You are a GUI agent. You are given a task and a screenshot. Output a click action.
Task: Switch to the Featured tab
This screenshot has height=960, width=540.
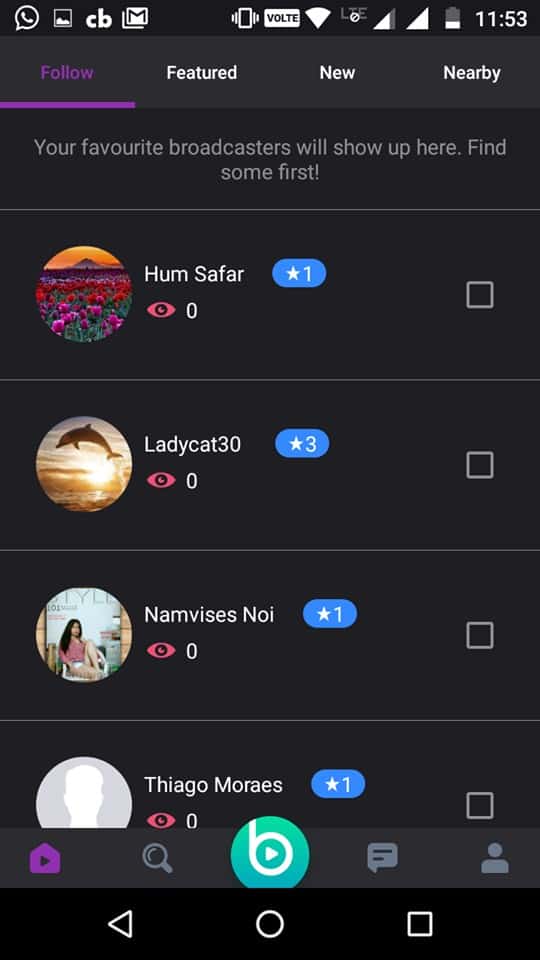coord(202,72)
